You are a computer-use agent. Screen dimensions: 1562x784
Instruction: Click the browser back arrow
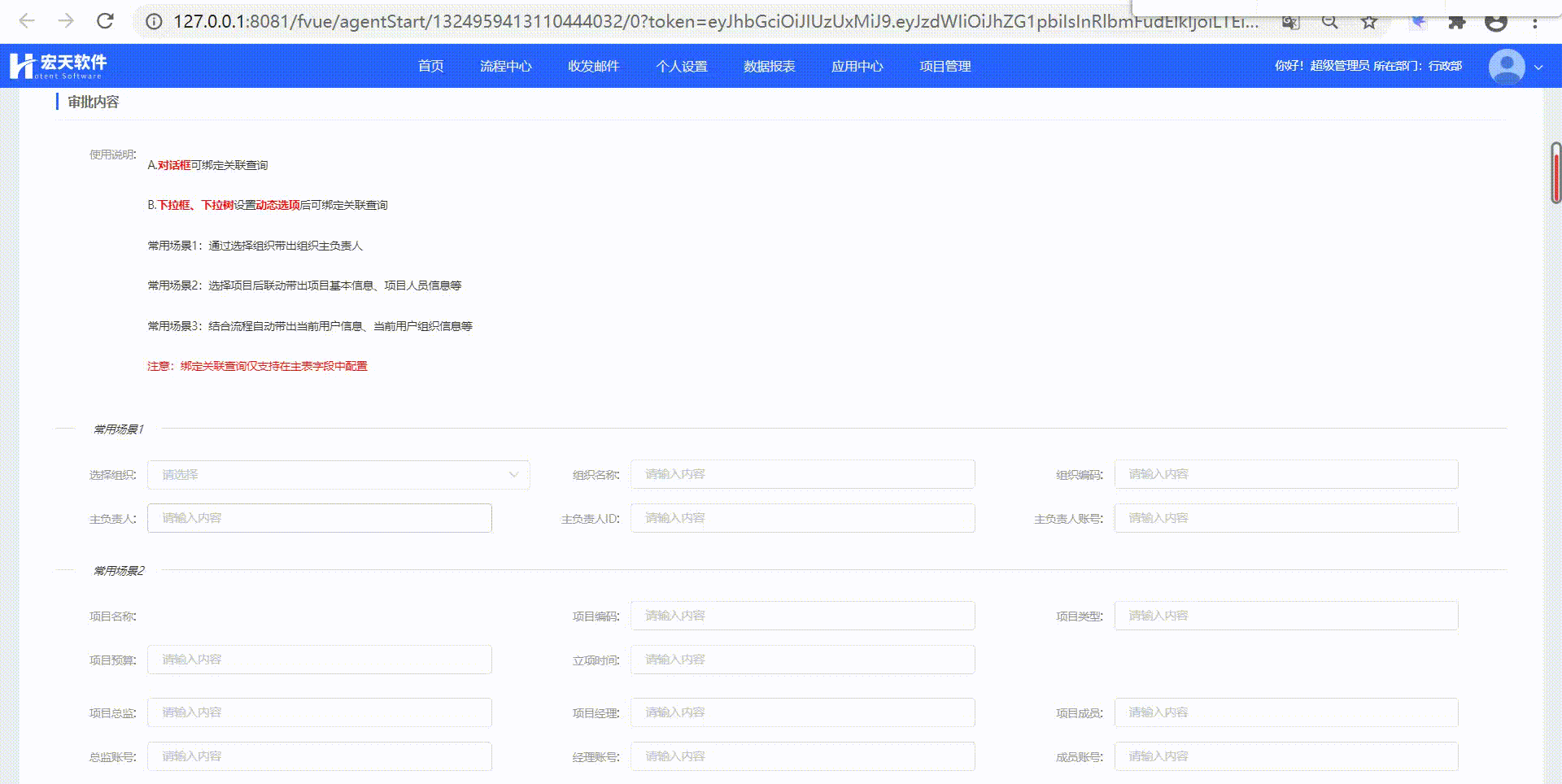27,21
